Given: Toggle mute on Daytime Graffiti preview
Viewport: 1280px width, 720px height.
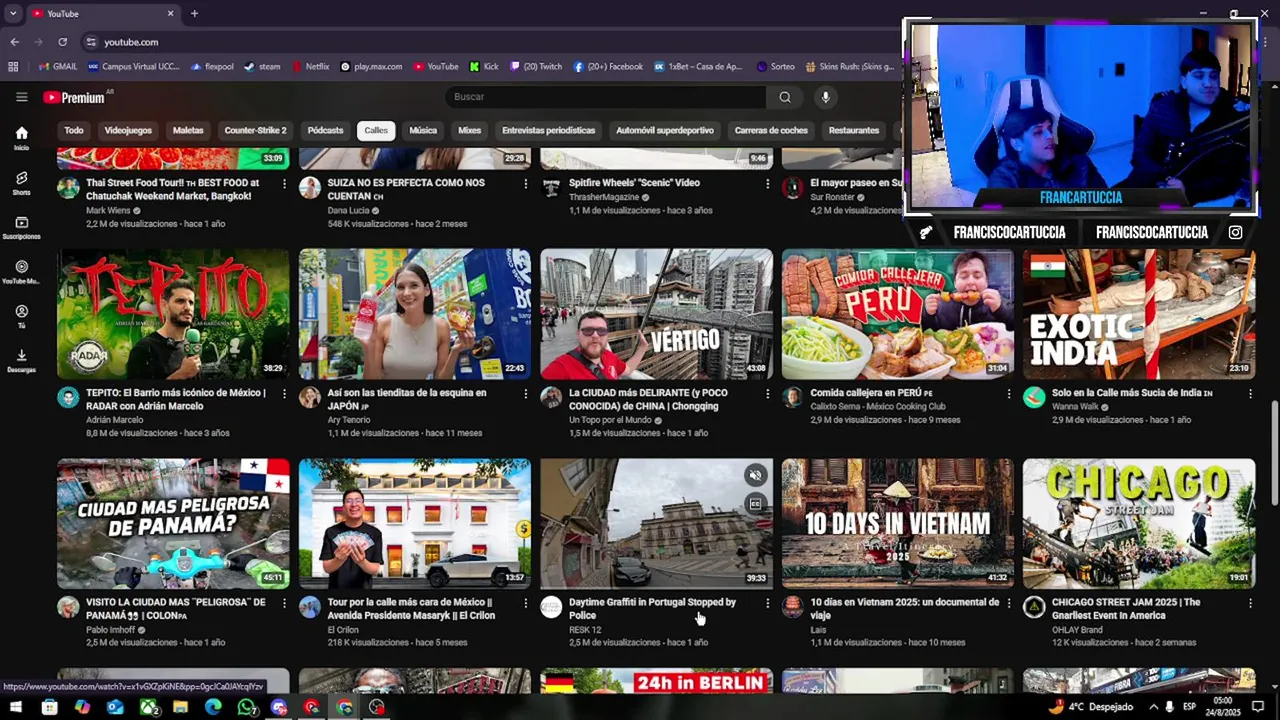Looking at the screenshot, I should (x=755, y=475).
